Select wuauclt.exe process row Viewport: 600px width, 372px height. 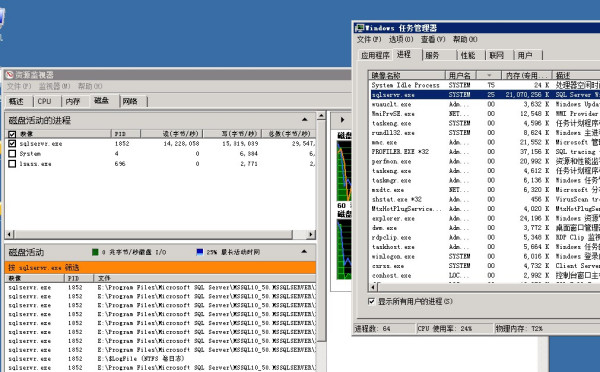(x=484, y=104)
